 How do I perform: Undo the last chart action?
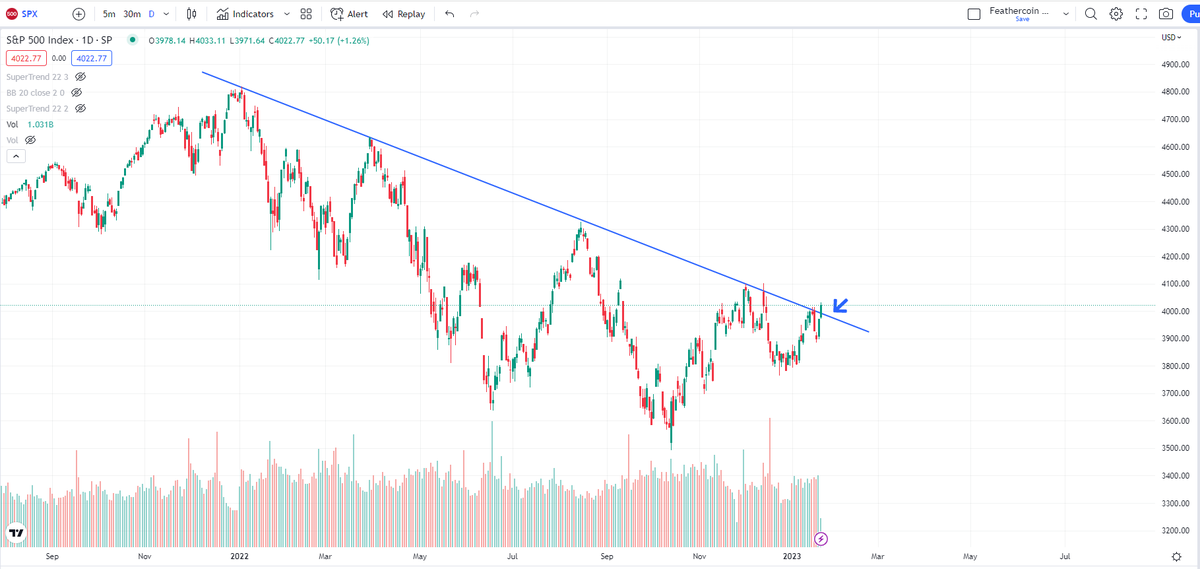point(449,14)
